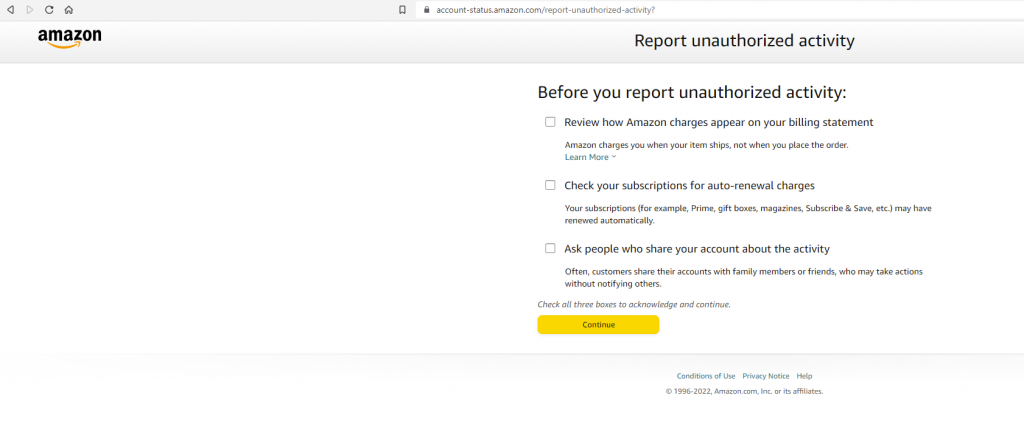This screenshot has height=432, width=1024.
Task: Click the Amazon logo
Action: tap(69, 38)
